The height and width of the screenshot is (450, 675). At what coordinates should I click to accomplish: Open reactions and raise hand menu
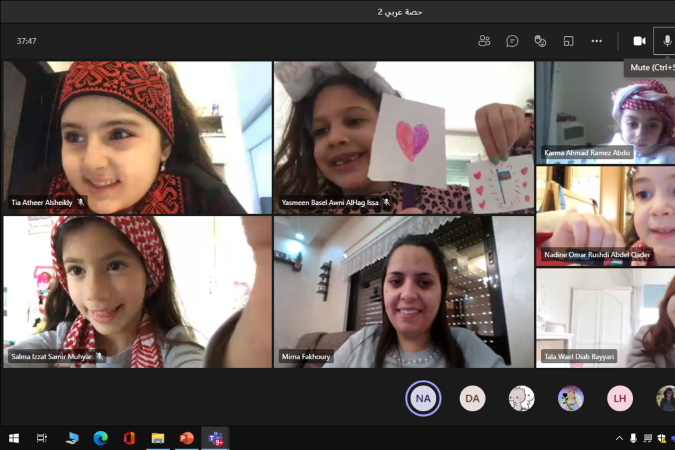[x=540, y=41]
